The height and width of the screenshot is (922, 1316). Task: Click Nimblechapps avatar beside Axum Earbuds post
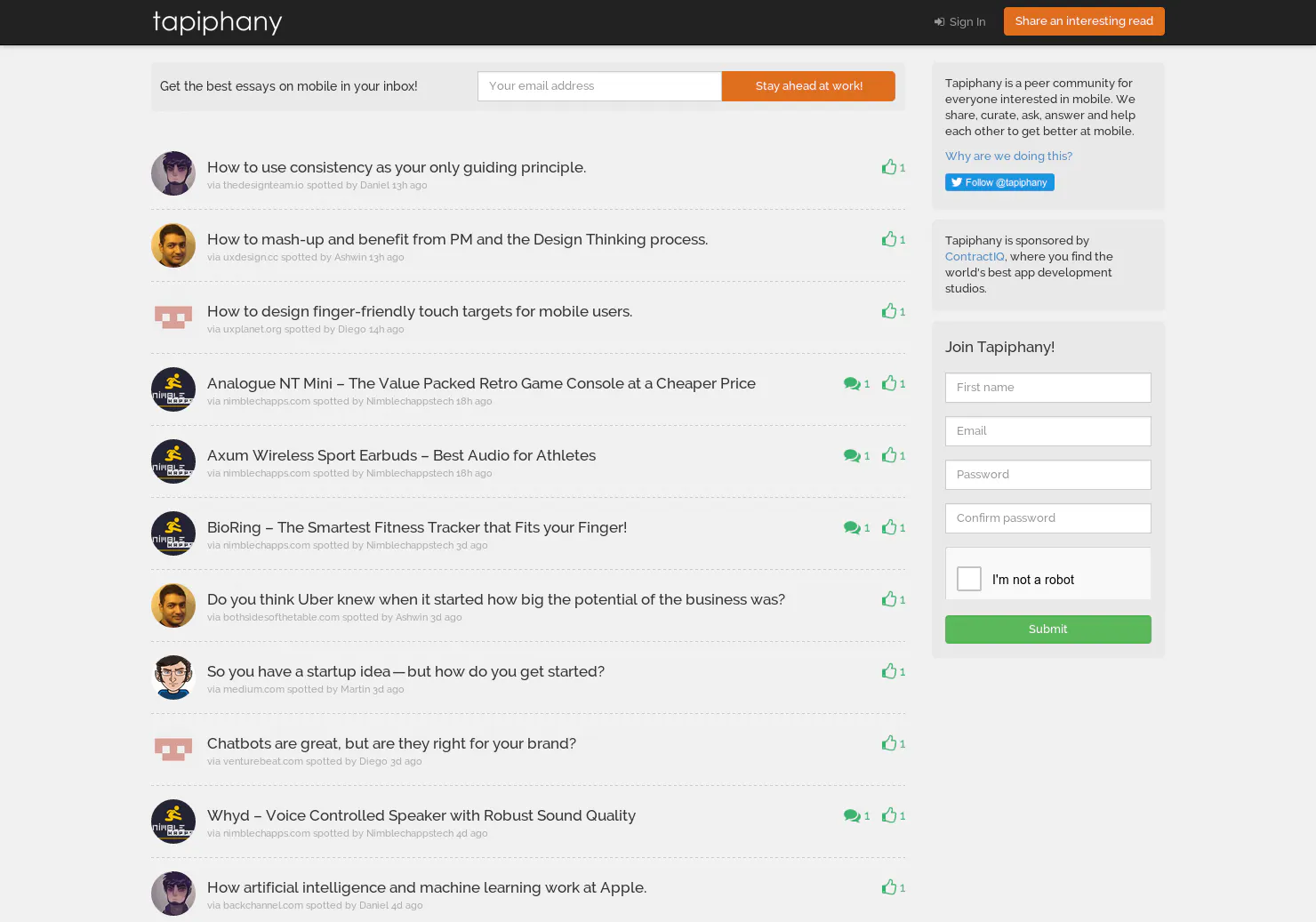pyautogui.click(x=173, y=461)
